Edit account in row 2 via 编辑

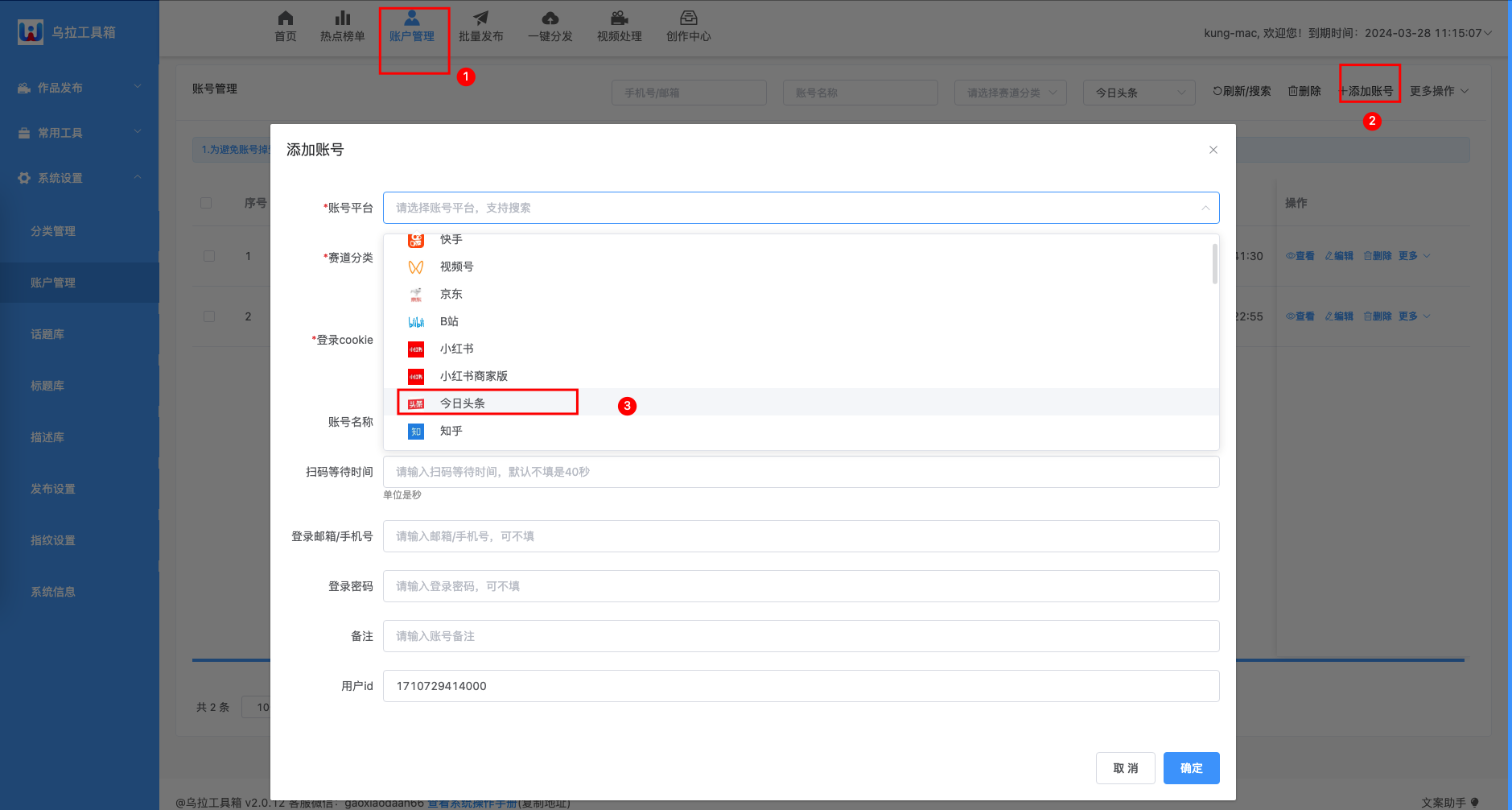coord(1339,316)
